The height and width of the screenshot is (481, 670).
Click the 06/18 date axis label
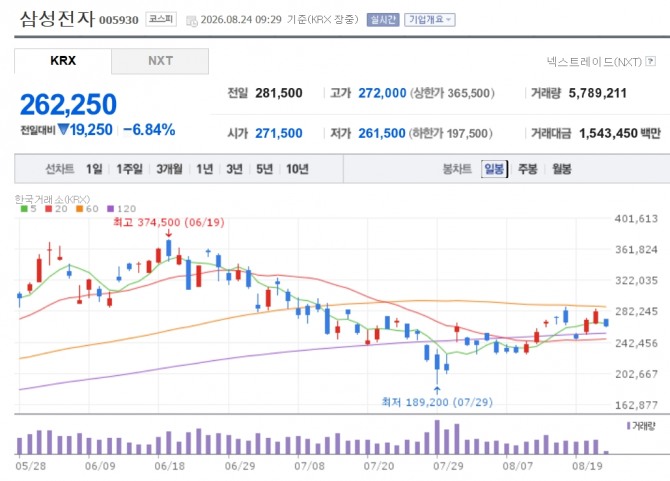[170, 466]
